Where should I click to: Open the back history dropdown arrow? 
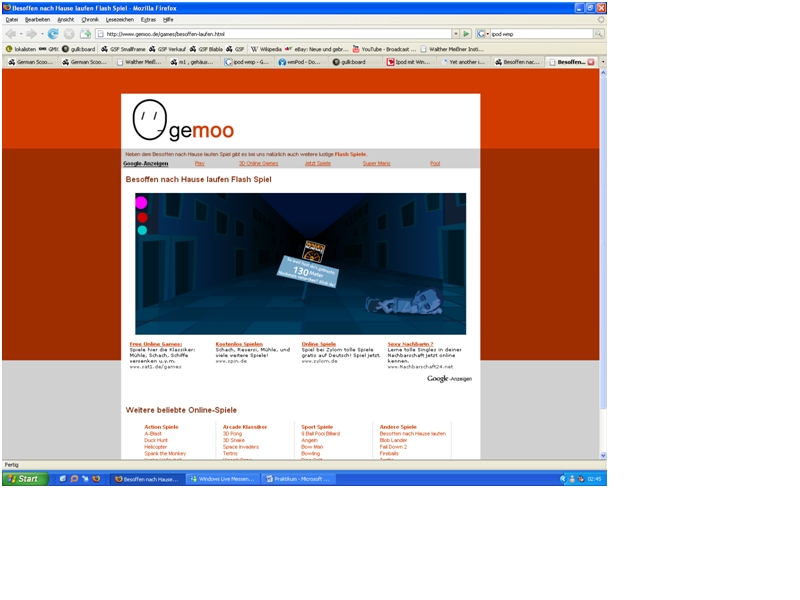pyautogui.click(x=20, y=34)
